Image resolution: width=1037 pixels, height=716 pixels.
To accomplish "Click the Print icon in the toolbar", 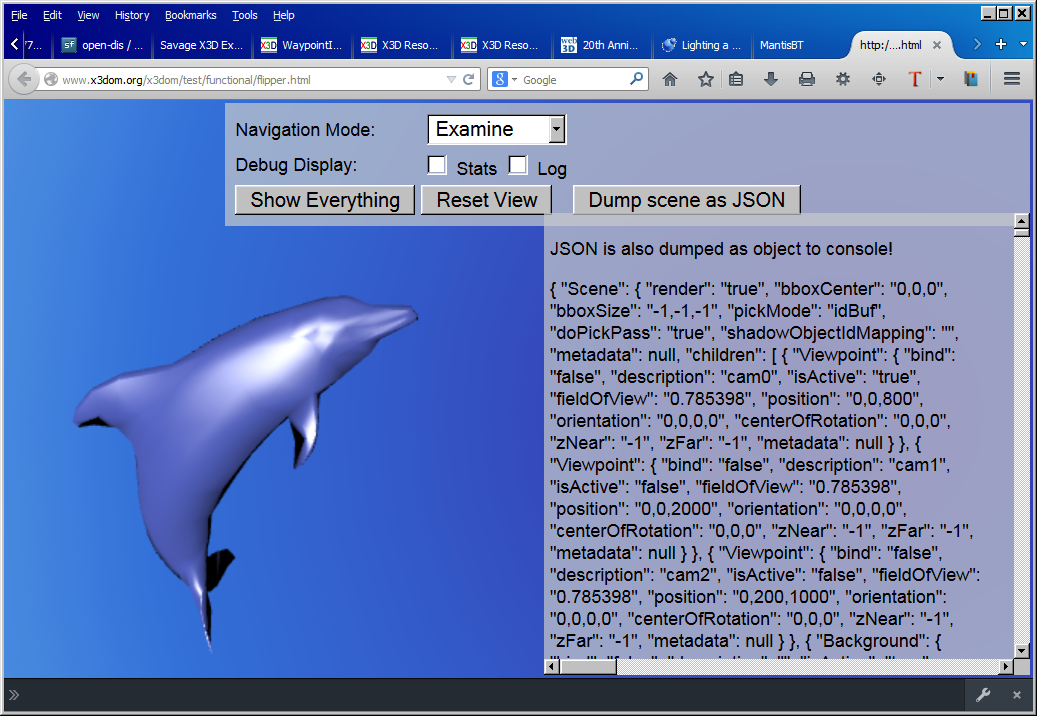I will [807, 79].
